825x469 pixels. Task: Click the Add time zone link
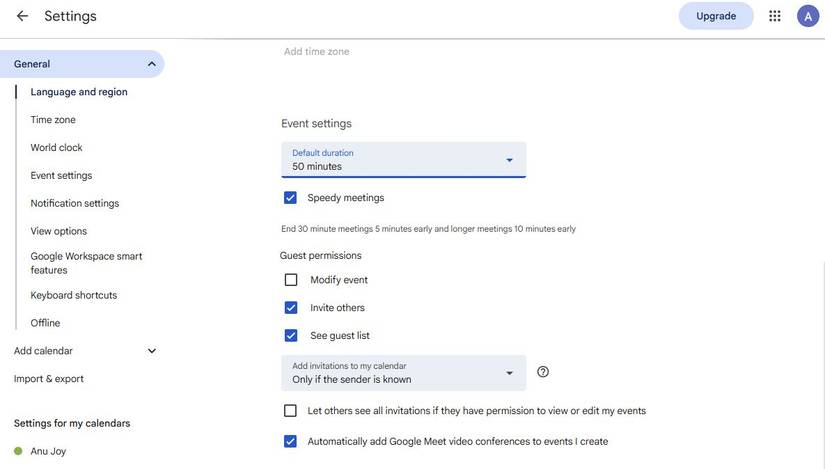pyautogui.click(x=316, y=52)
